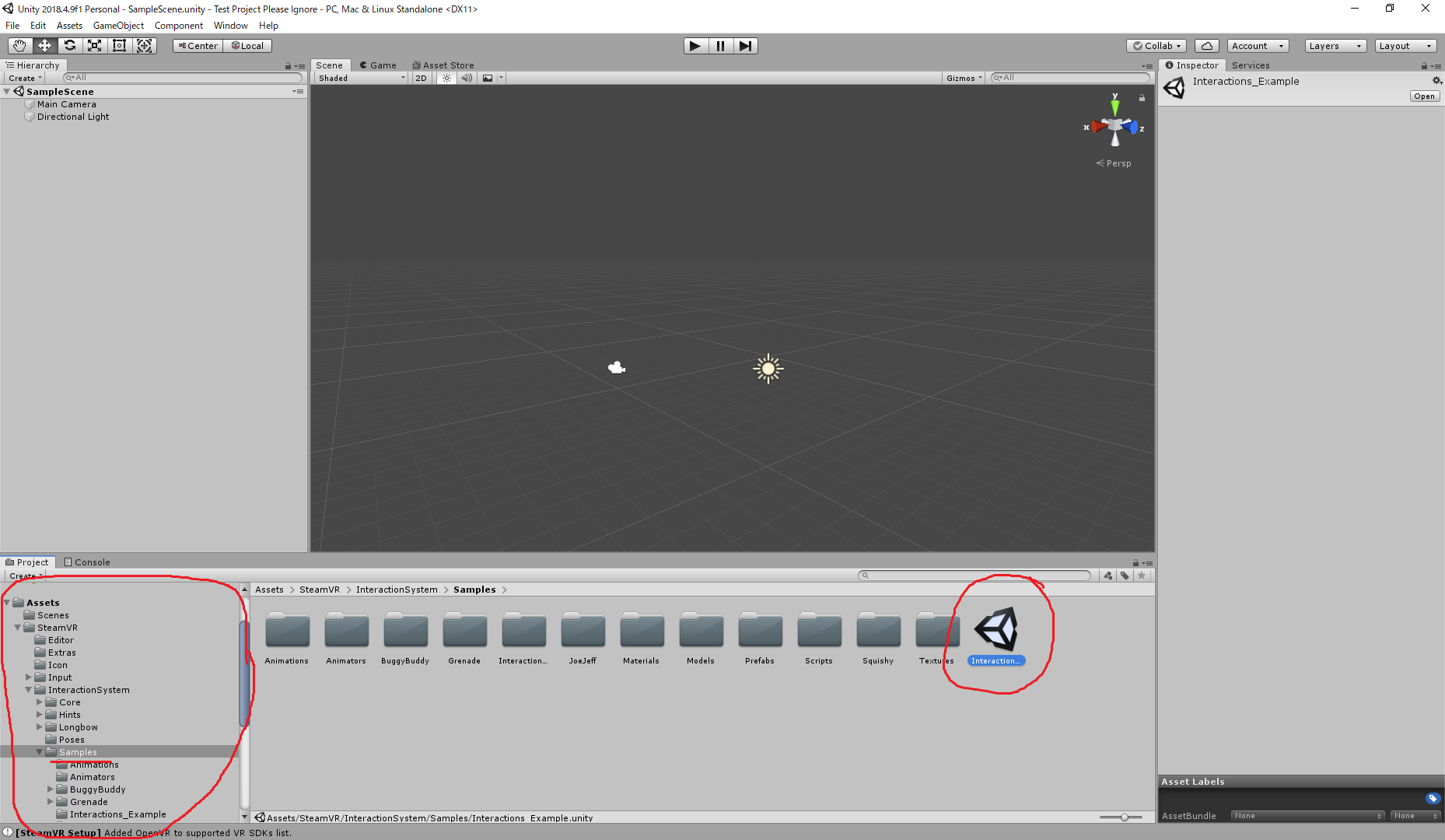The width and height of the screenshot is (1445, 840).
Task: Open the Layers dropdown
Action: (1335, 45)
